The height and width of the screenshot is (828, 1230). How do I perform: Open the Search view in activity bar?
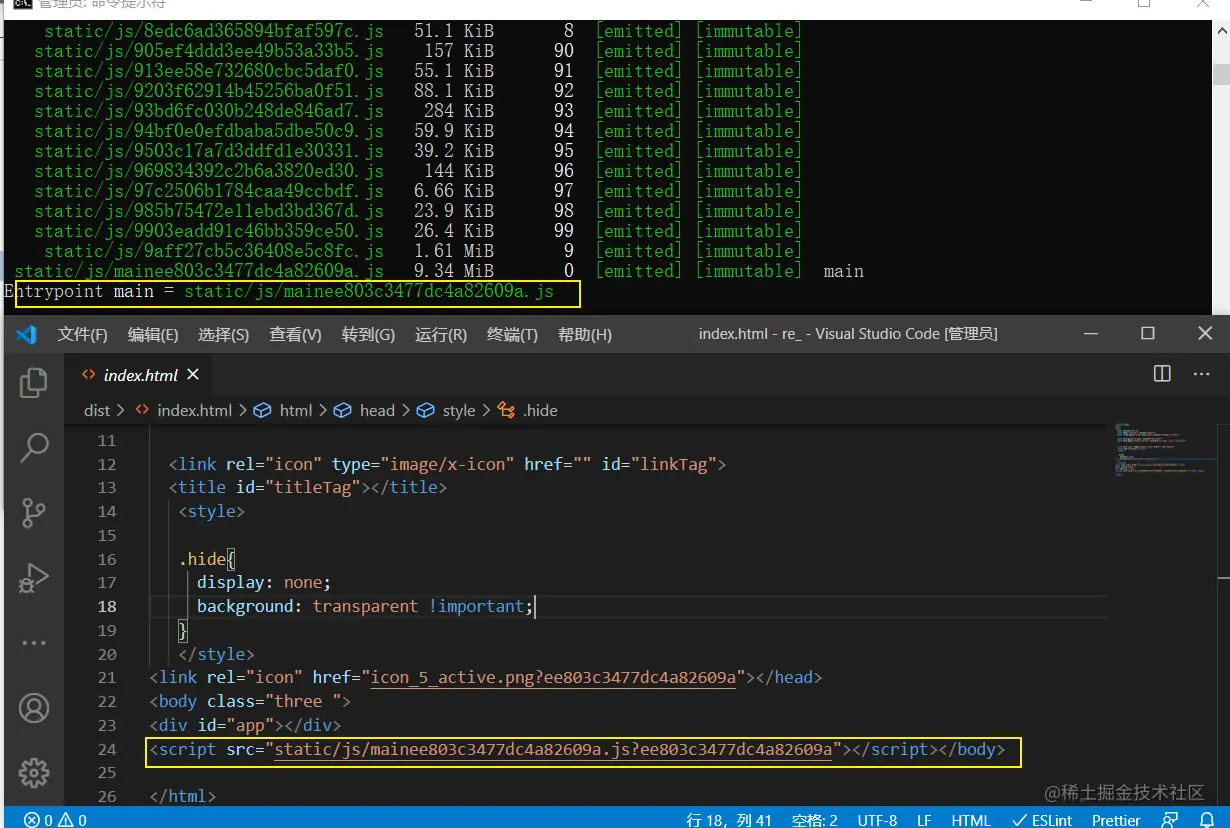pos(34,447)
